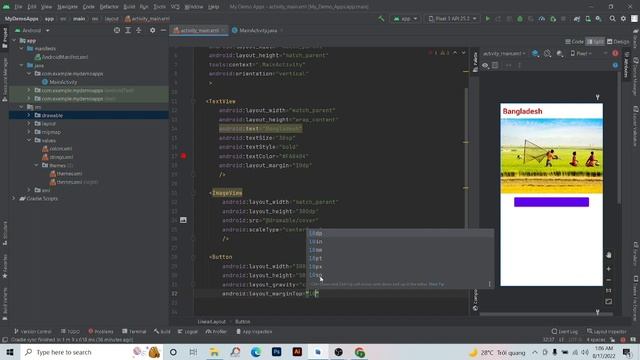
Task: Expand the drawable folder arrow
Action: (29, 116)
